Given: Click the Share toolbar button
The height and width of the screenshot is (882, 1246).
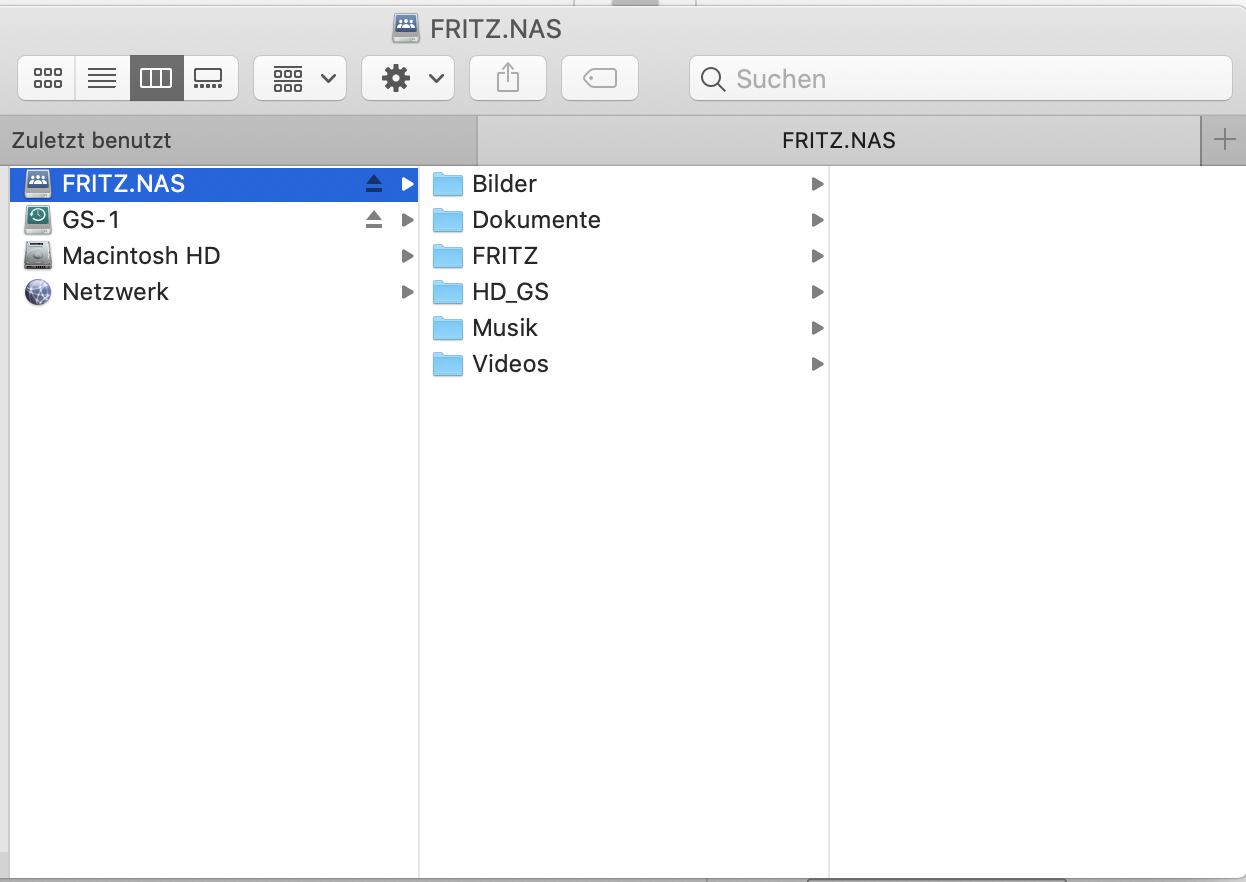Looking at the screenshot, I should tap(508, 78).
